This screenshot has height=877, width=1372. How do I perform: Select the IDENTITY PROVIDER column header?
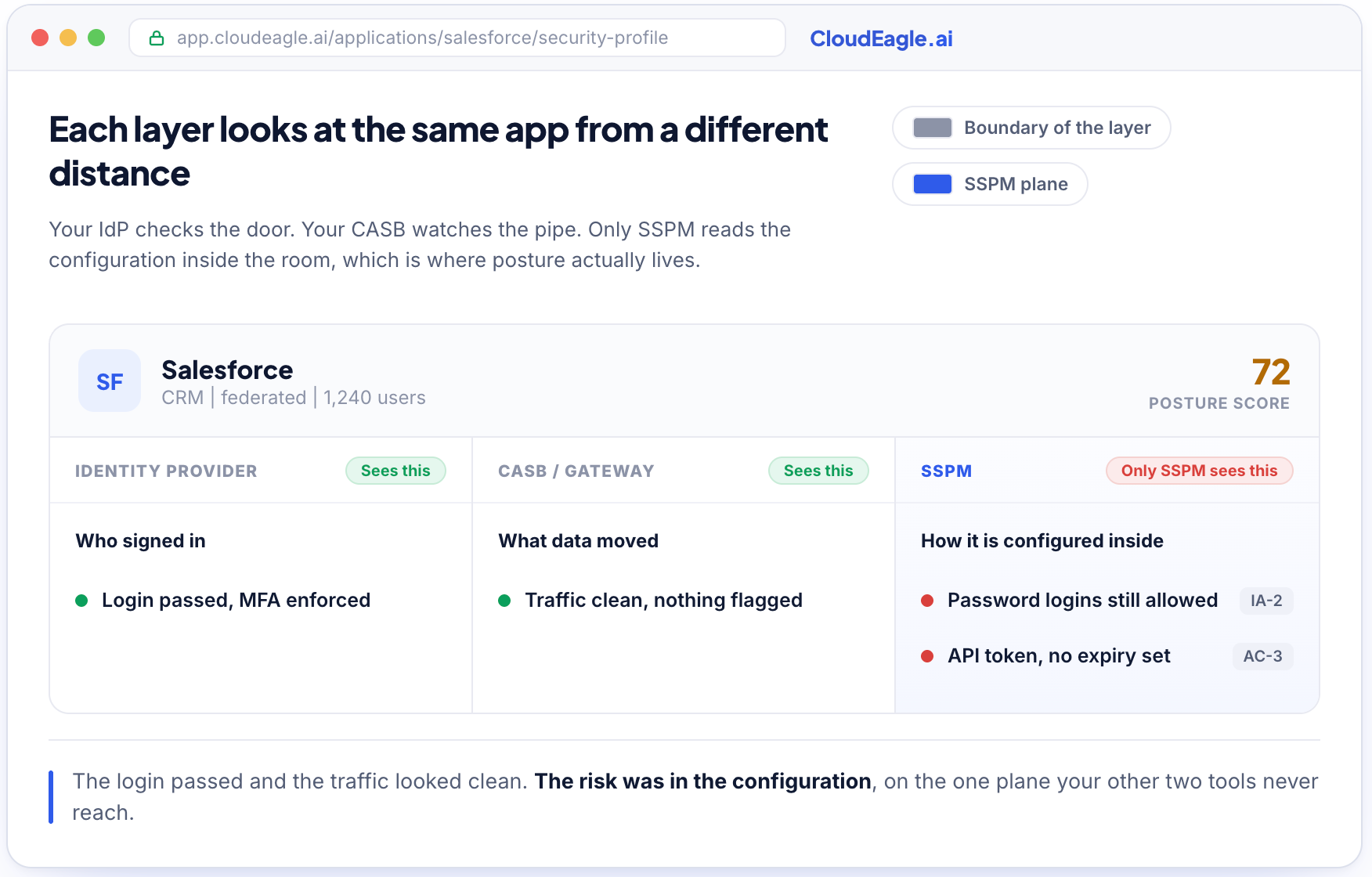click(x=166, y=471)
